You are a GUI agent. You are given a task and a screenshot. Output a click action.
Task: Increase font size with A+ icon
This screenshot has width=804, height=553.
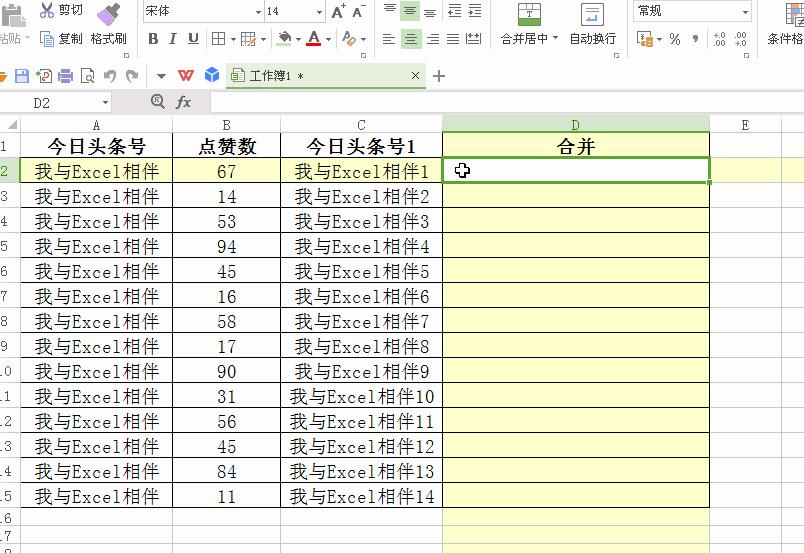pos(338,11)
